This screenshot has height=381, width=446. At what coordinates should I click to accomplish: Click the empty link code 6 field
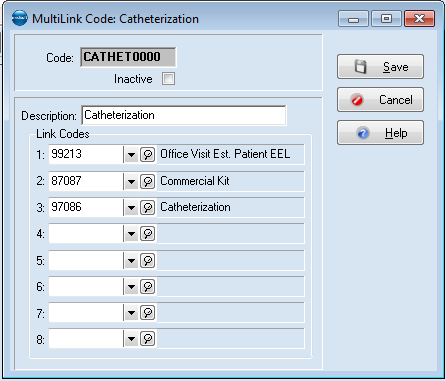point(86,286)
